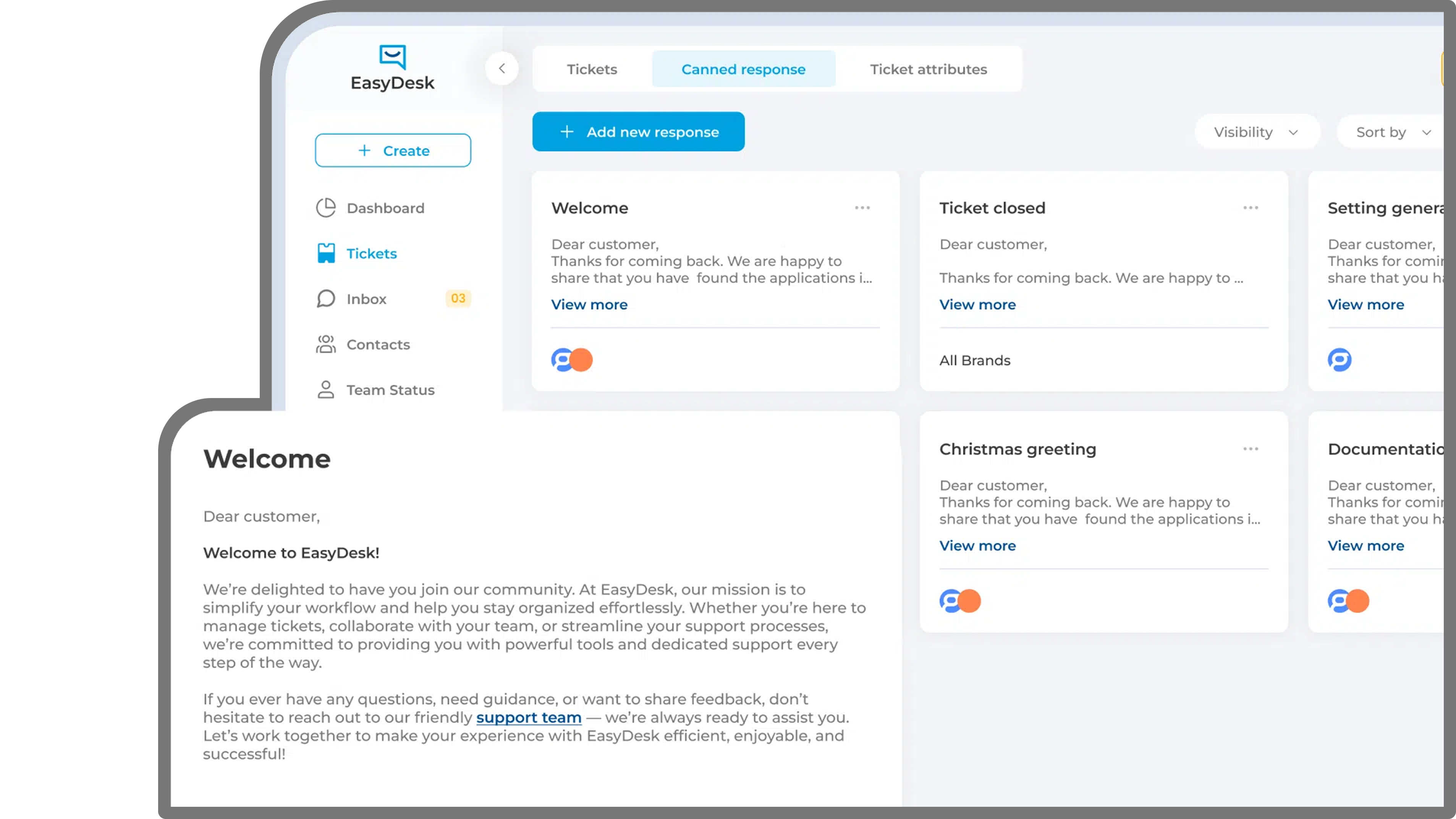Viewport: 1456px width, 819px height.
Task: Click the Inbox unread count badge
Action: (x=458, y=298)
